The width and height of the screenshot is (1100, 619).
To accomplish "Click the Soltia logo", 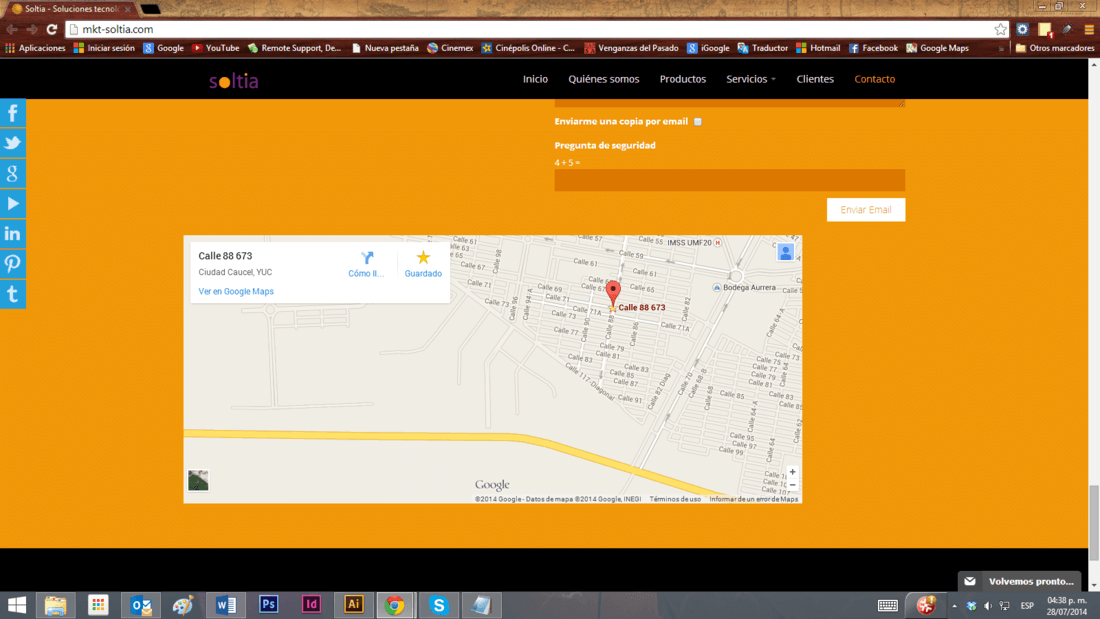I will [x=234, y=81].
